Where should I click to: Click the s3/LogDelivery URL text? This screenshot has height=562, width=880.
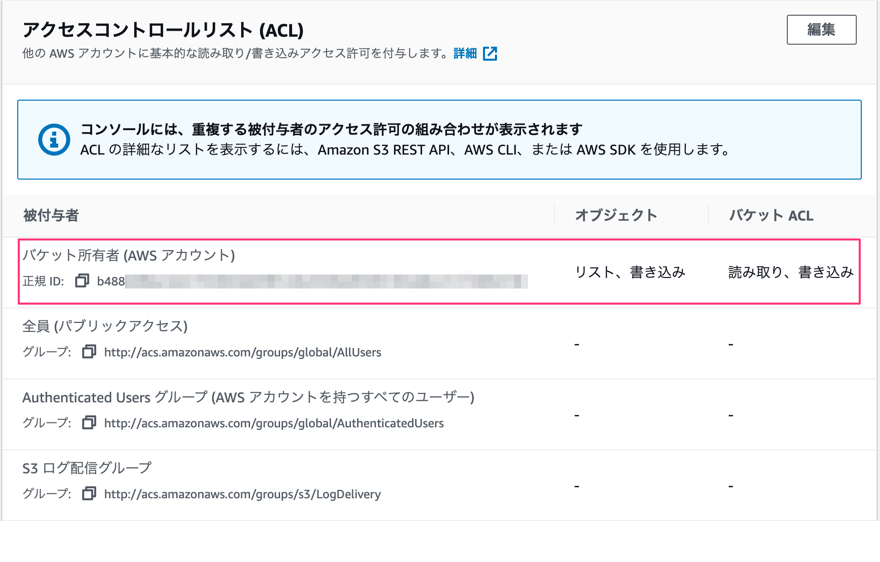242,494
